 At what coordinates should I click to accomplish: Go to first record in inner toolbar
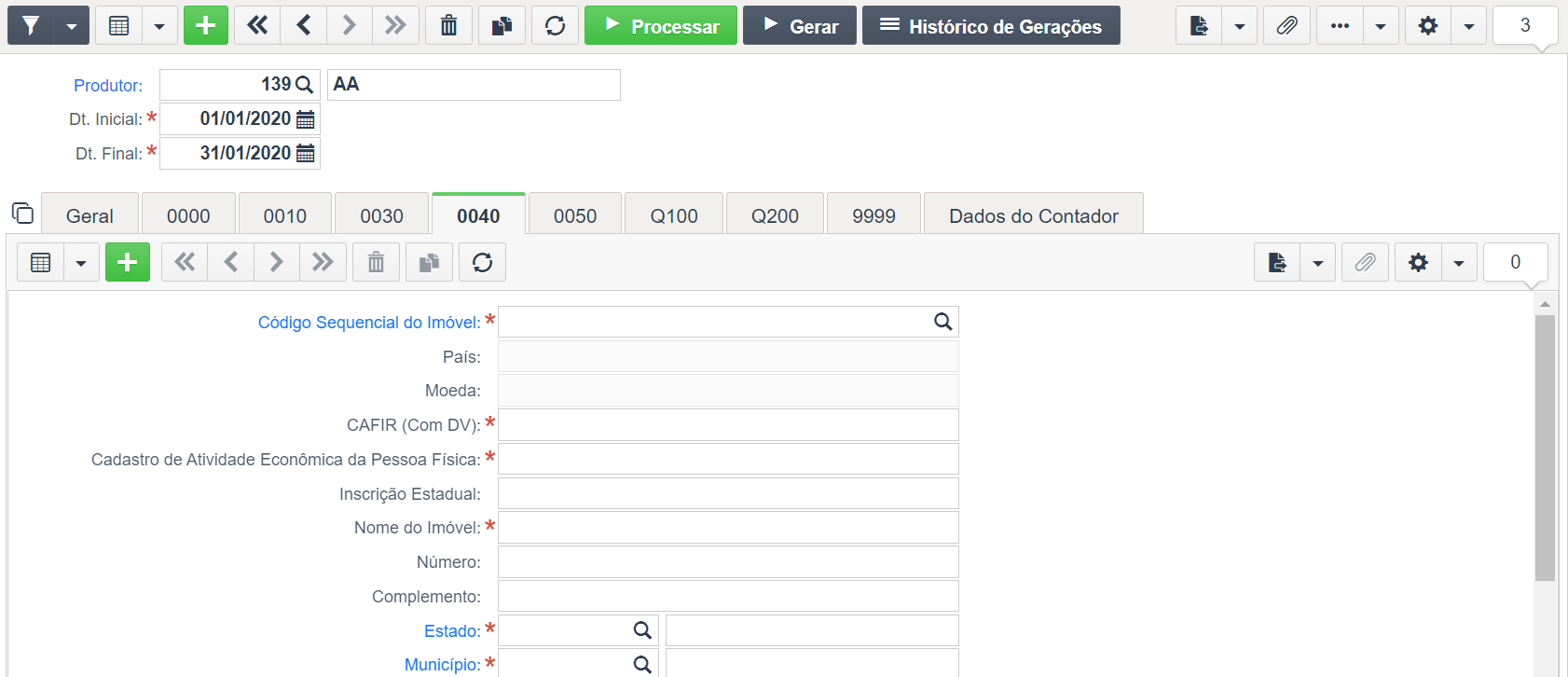(185, 263)
